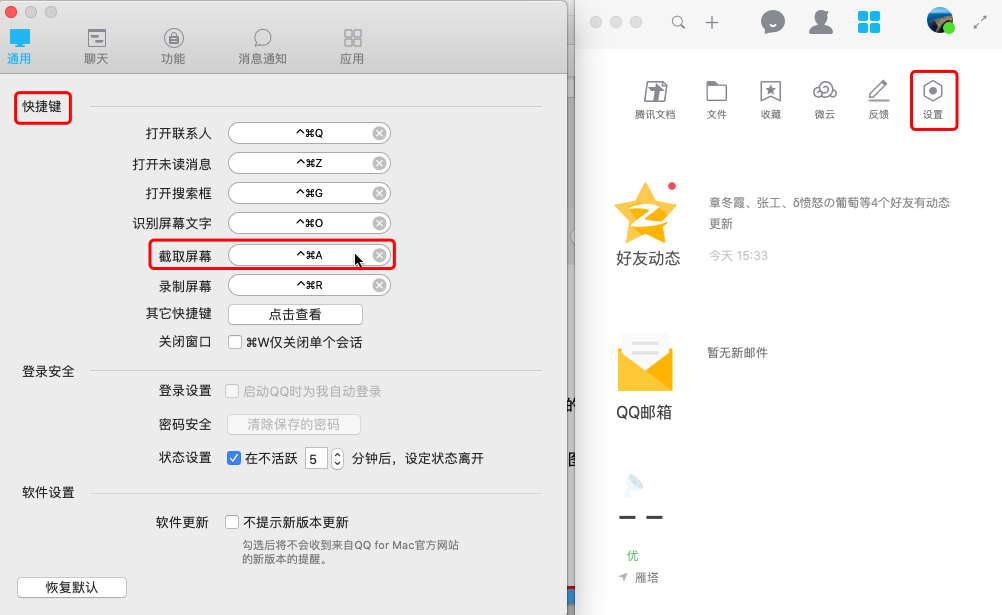Viewport: 1002px width, 615px height.
Task: Click the weather satellite icon
Action: click(x=634, y=486)
